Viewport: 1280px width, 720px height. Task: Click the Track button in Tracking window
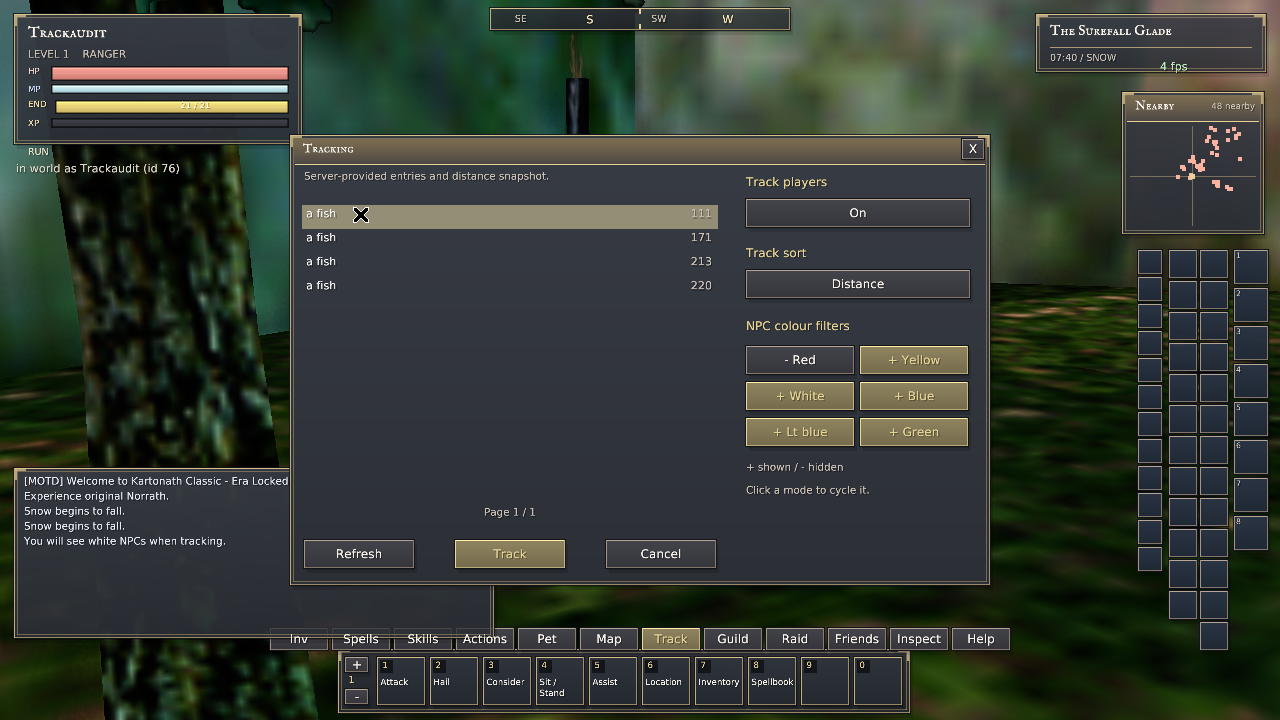click(x=510, y=554)
